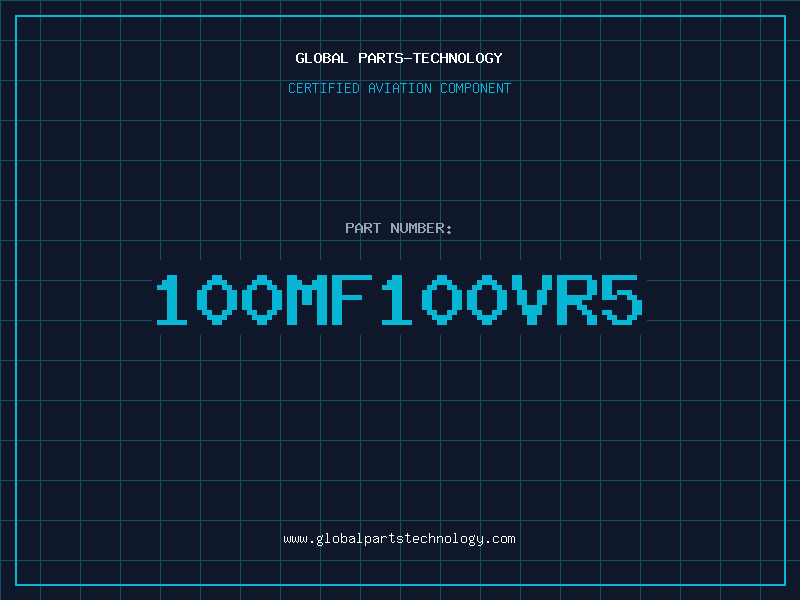Select the part number 100MF100VR5
The image size is (800, 600).
tap(399, 299)
